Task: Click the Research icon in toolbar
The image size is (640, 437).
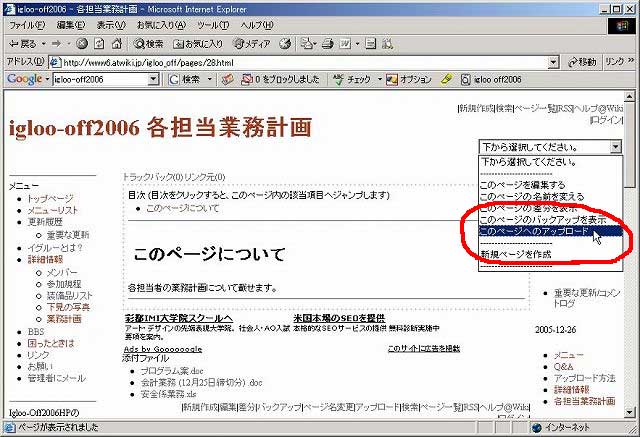Action: [x=387, y=44]
